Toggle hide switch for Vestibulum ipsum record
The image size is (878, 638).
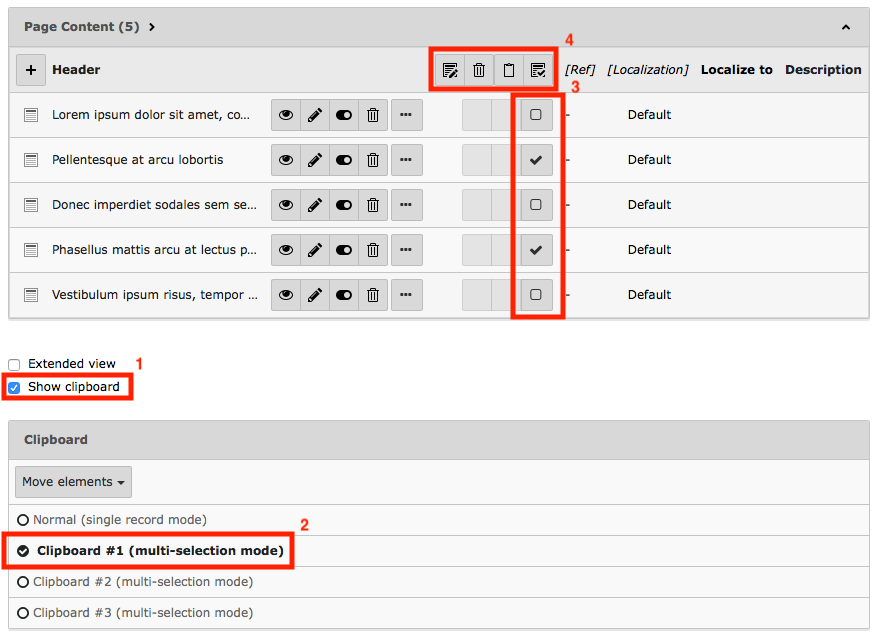(x=344, y=295)
